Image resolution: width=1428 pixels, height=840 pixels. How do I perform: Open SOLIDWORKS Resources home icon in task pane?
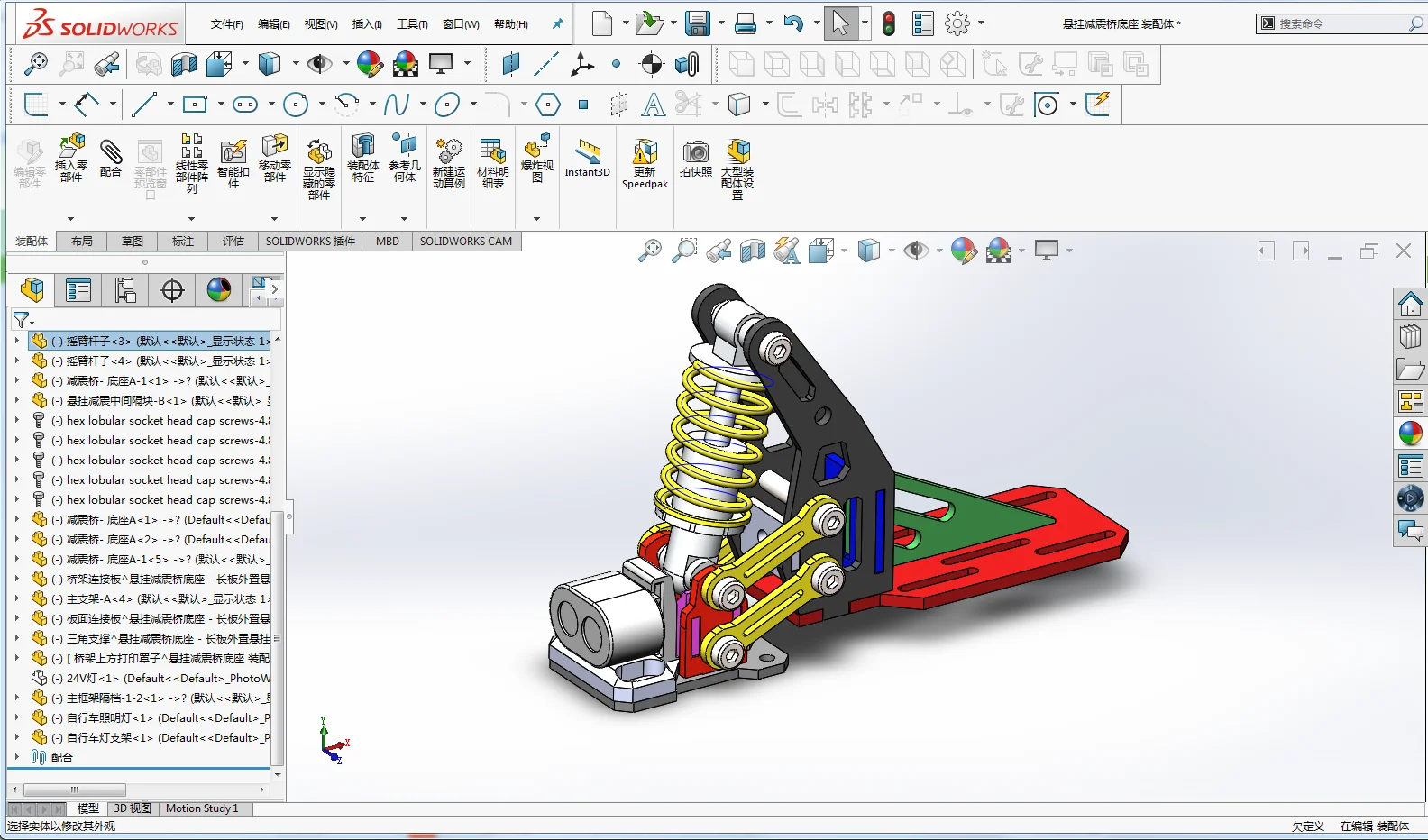[1411, 304]
